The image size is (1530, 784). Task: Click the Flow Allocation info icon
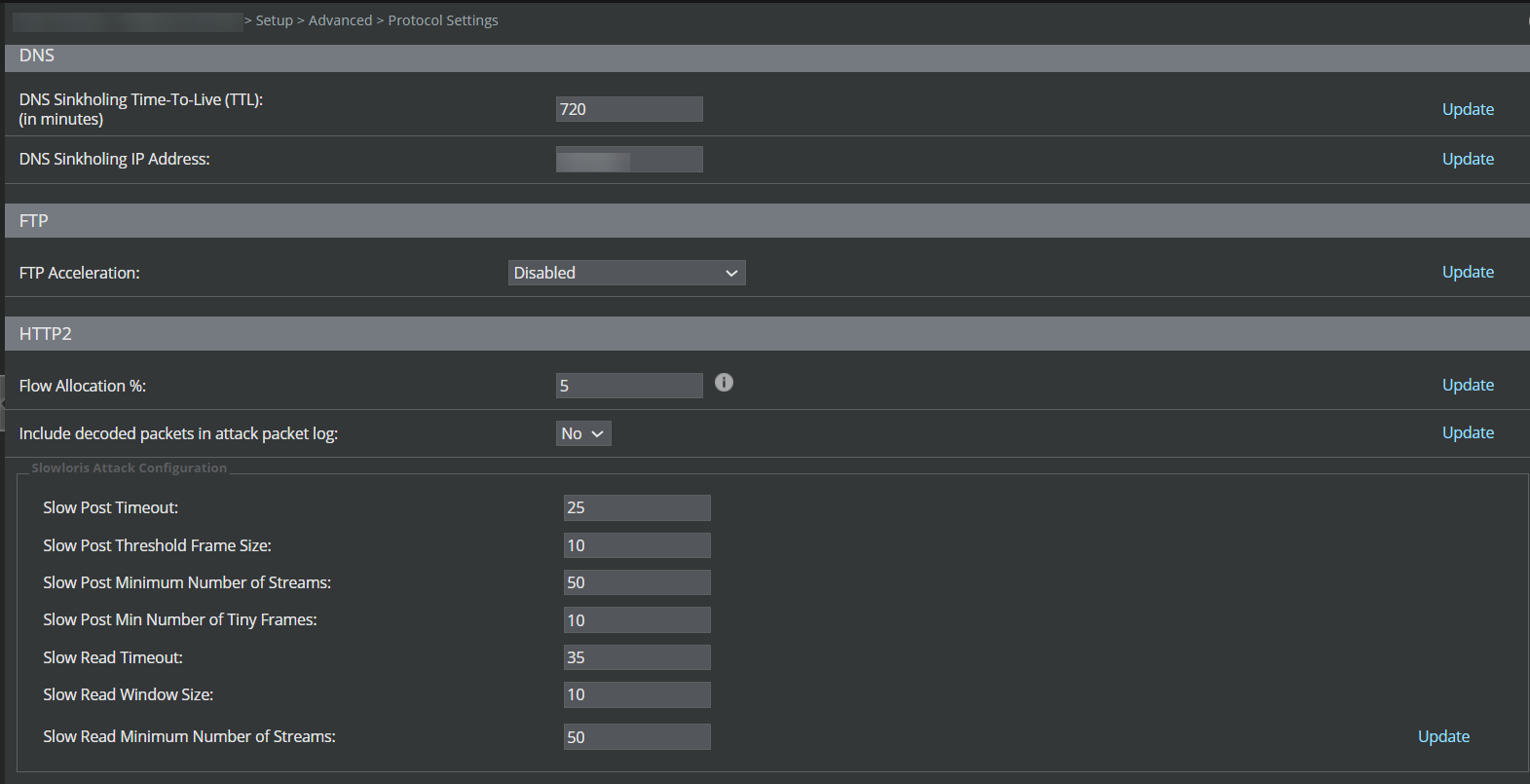coord(724,383)
